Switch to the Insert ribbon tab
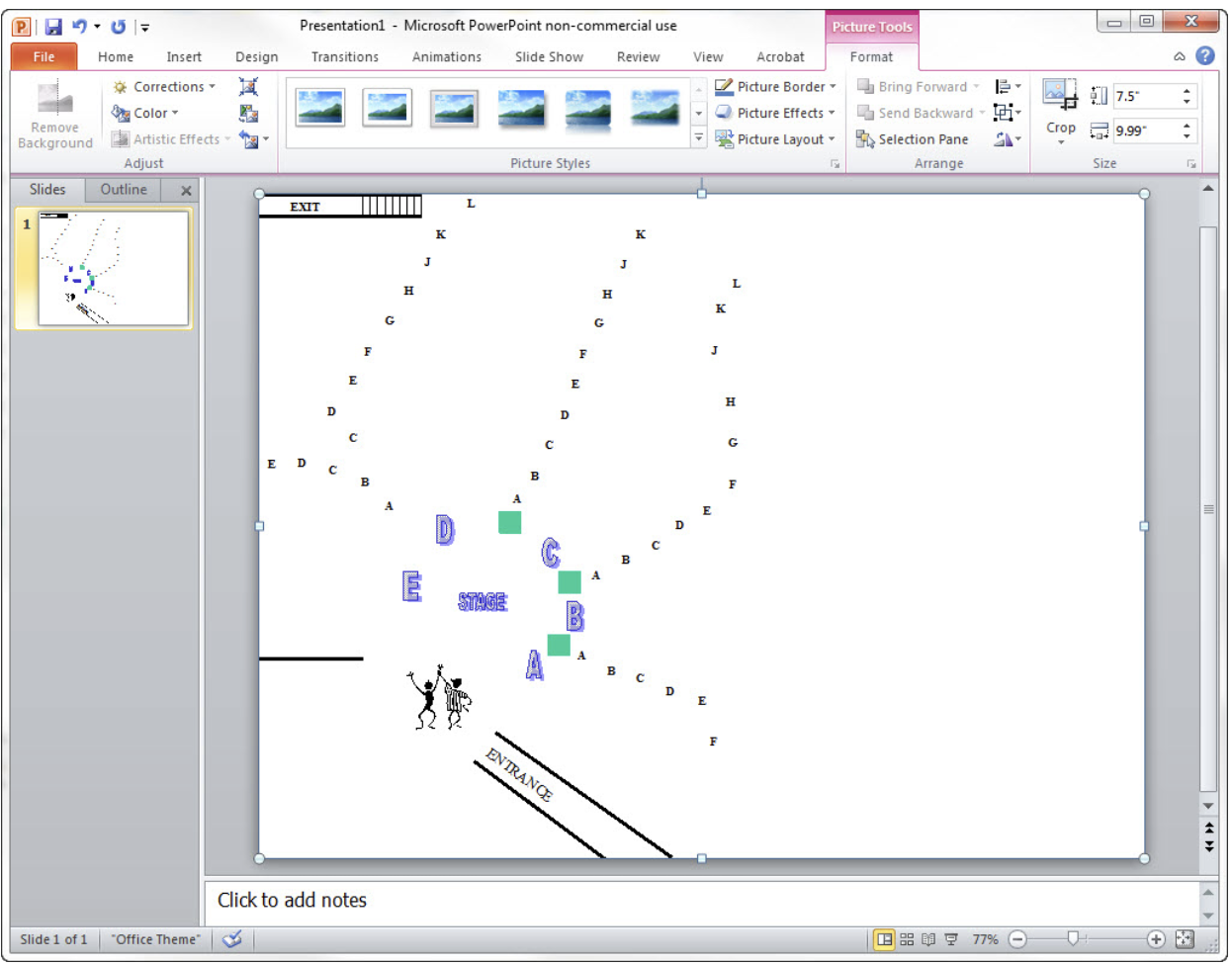 tap(184, 57)
